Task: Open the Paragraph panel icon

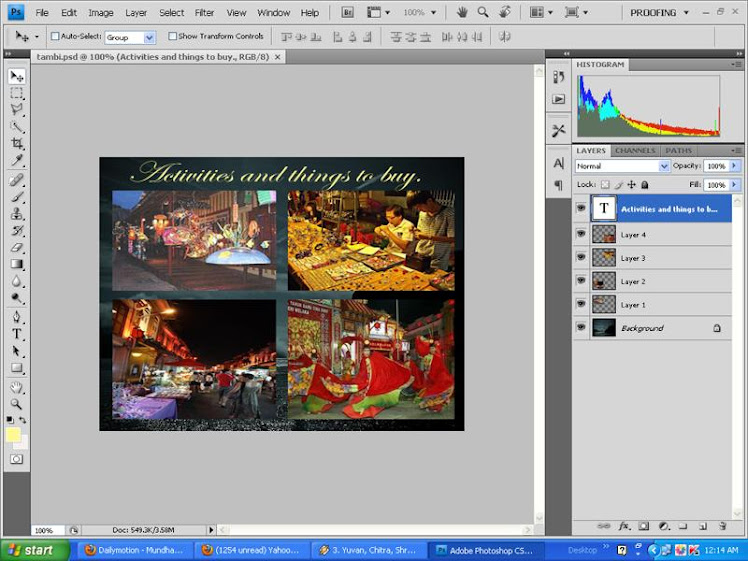Action: [558, 185]
